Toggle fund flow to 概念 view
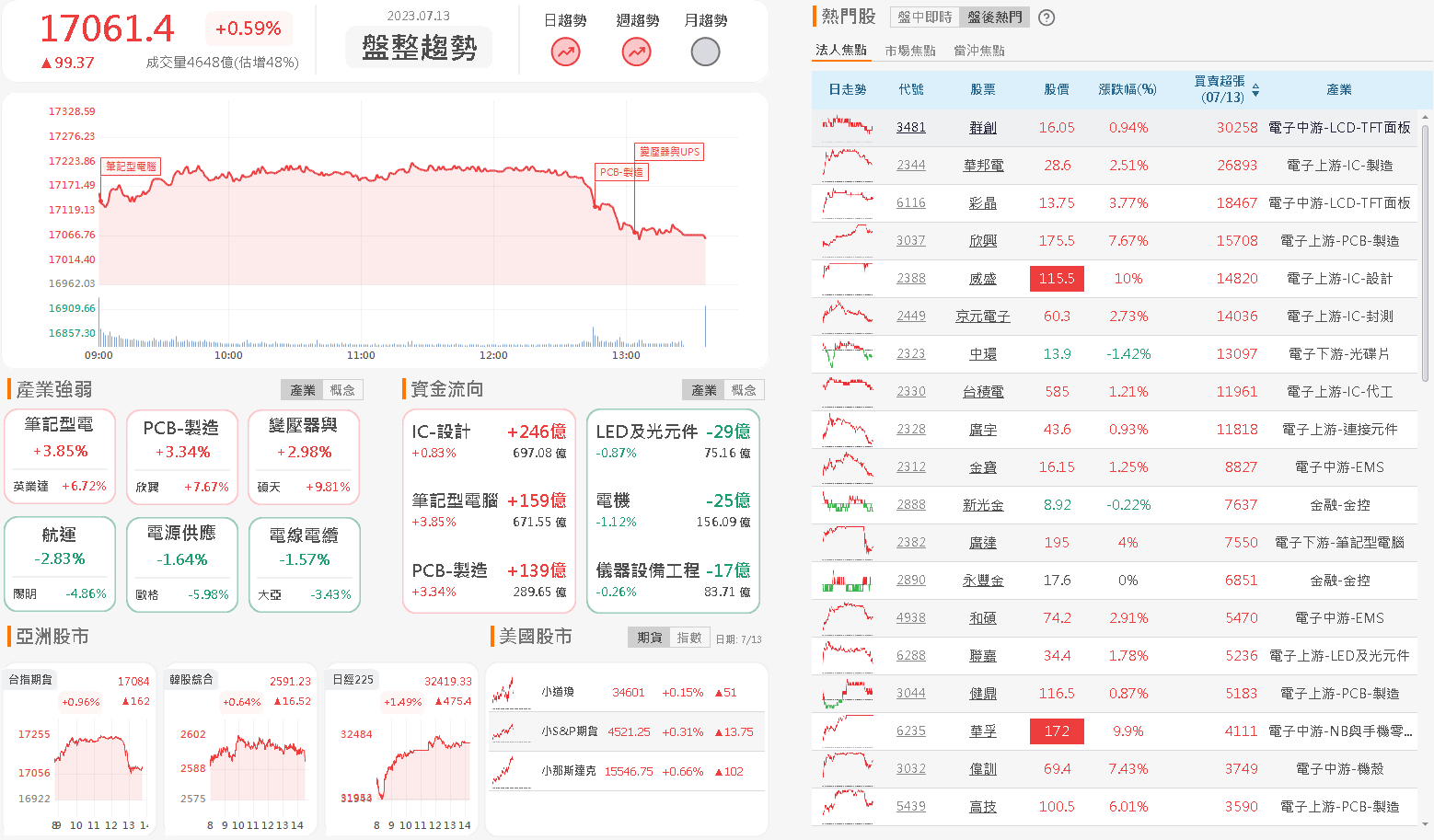 tap(744, 390)
